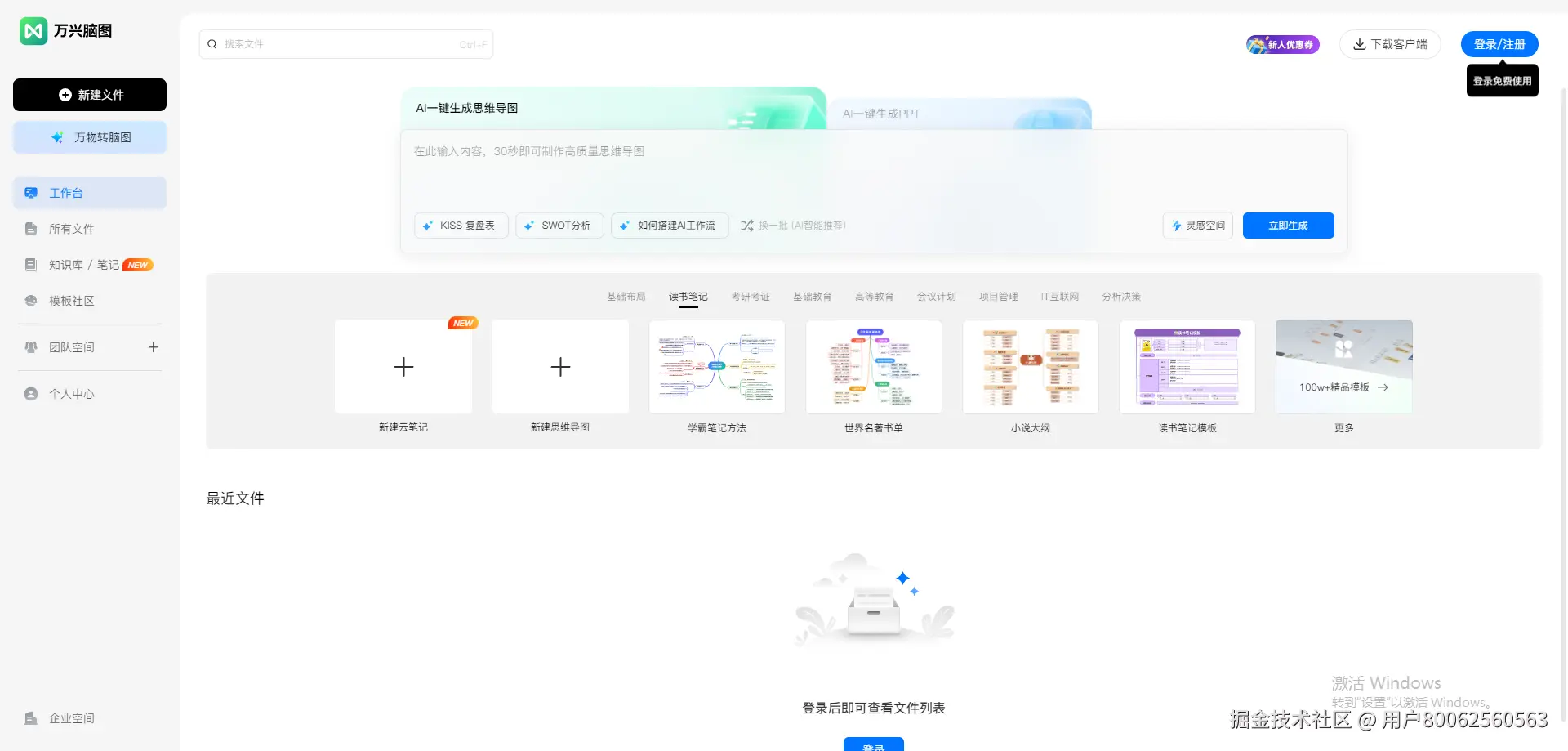Click 下载客户端 button

[x=1390, y=44]
